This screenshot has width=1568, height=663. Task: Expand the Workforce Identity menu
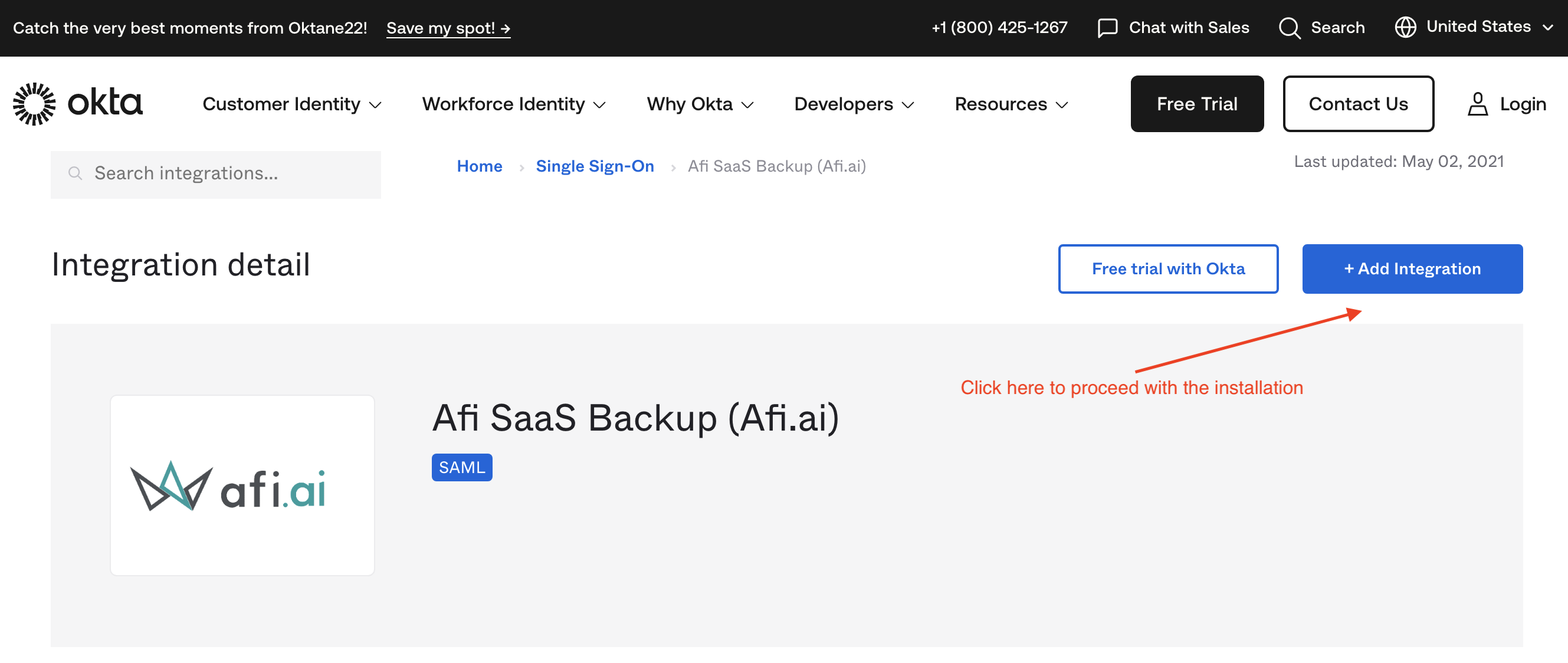513,104
